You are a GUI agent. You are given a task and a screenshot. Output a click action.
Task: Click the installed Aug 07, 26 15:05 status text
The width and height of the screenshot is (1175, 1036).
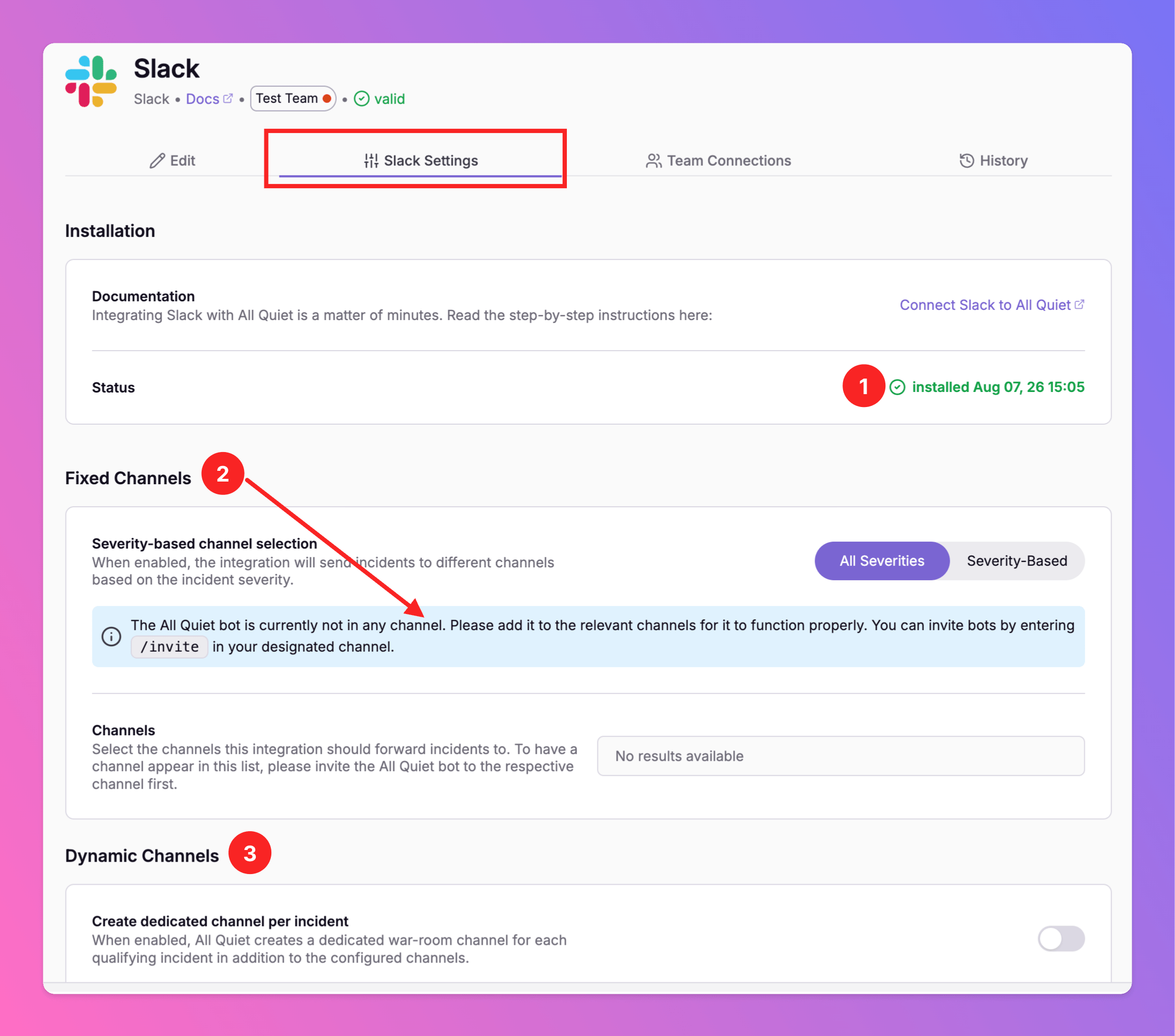(998, 388)
